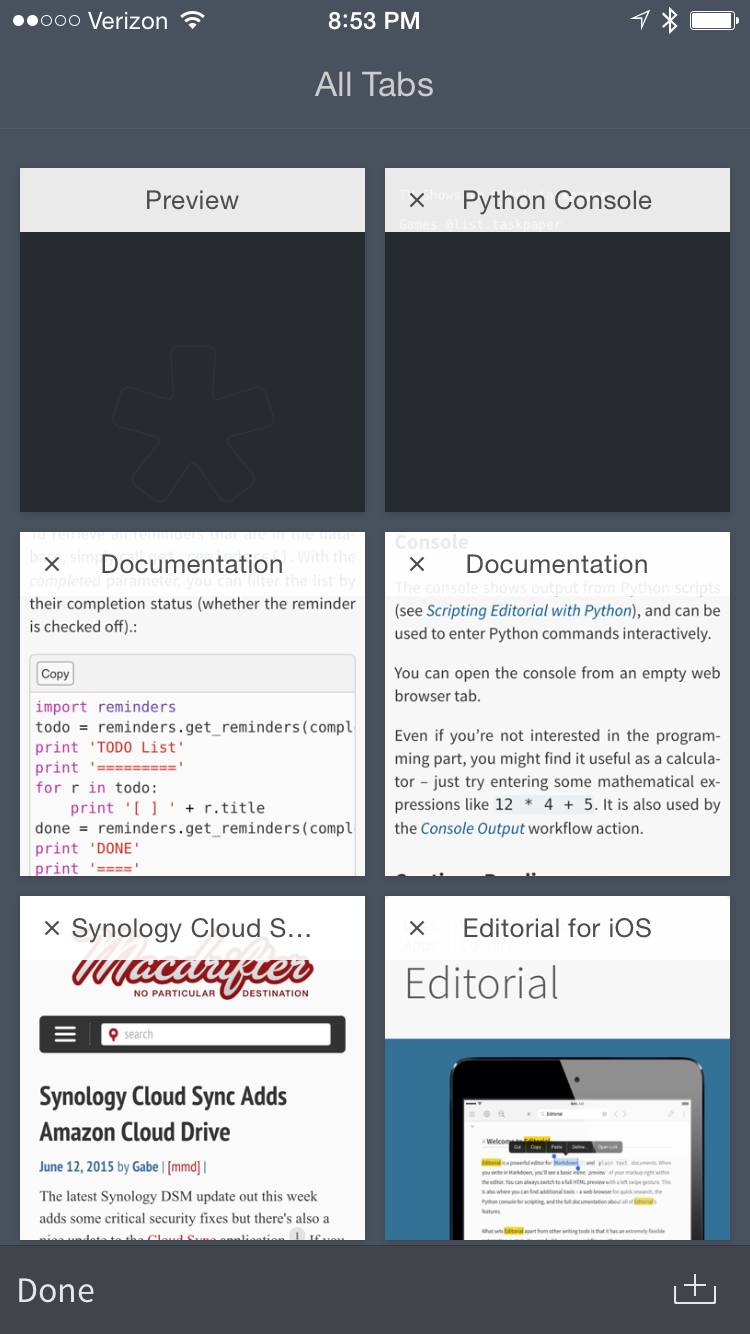Tap the Macdrifter search field
This screenshot has height=1334, width=750.
(x=215, y=1034)
